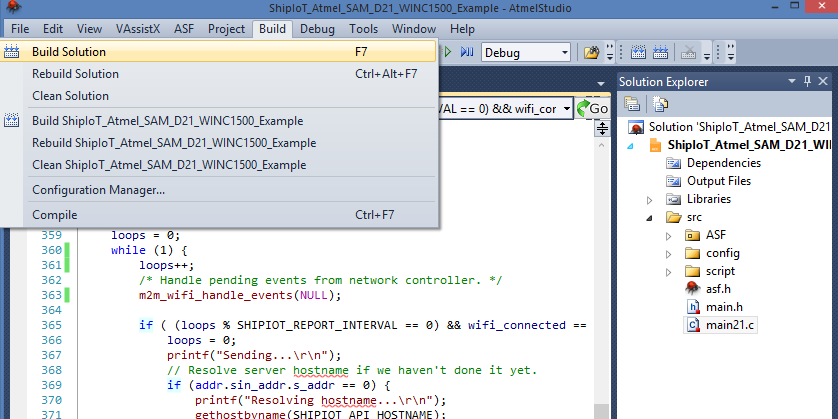
Task: Click the config folder icon
Action: click(692, 253)
